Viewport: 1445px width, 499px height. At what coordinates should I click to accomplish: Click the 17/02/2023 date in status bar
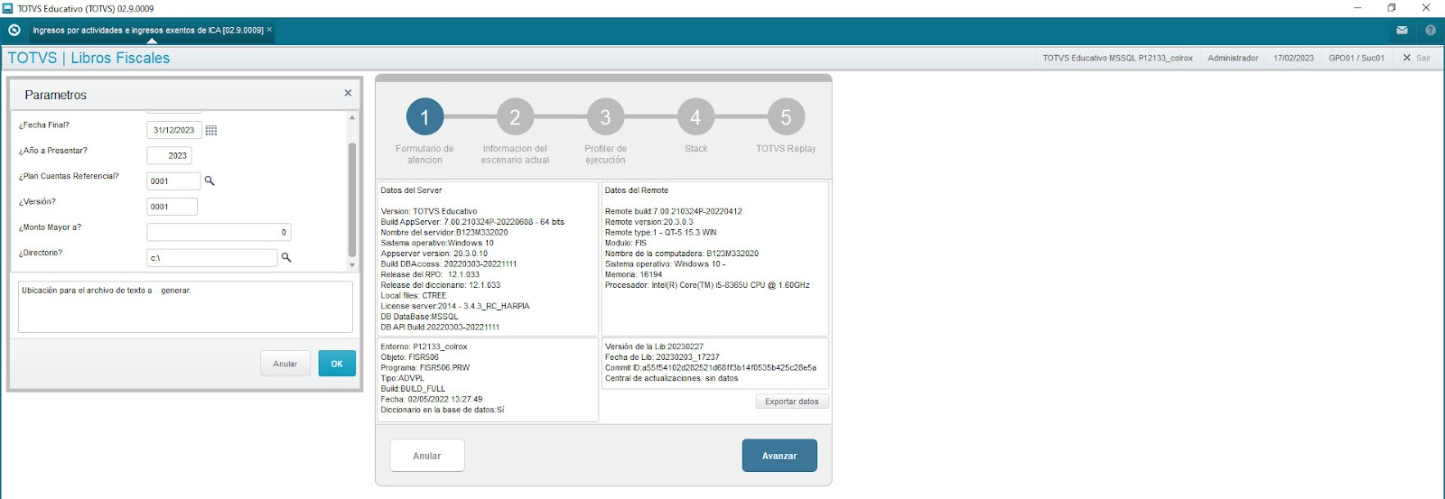point(1294,58)
